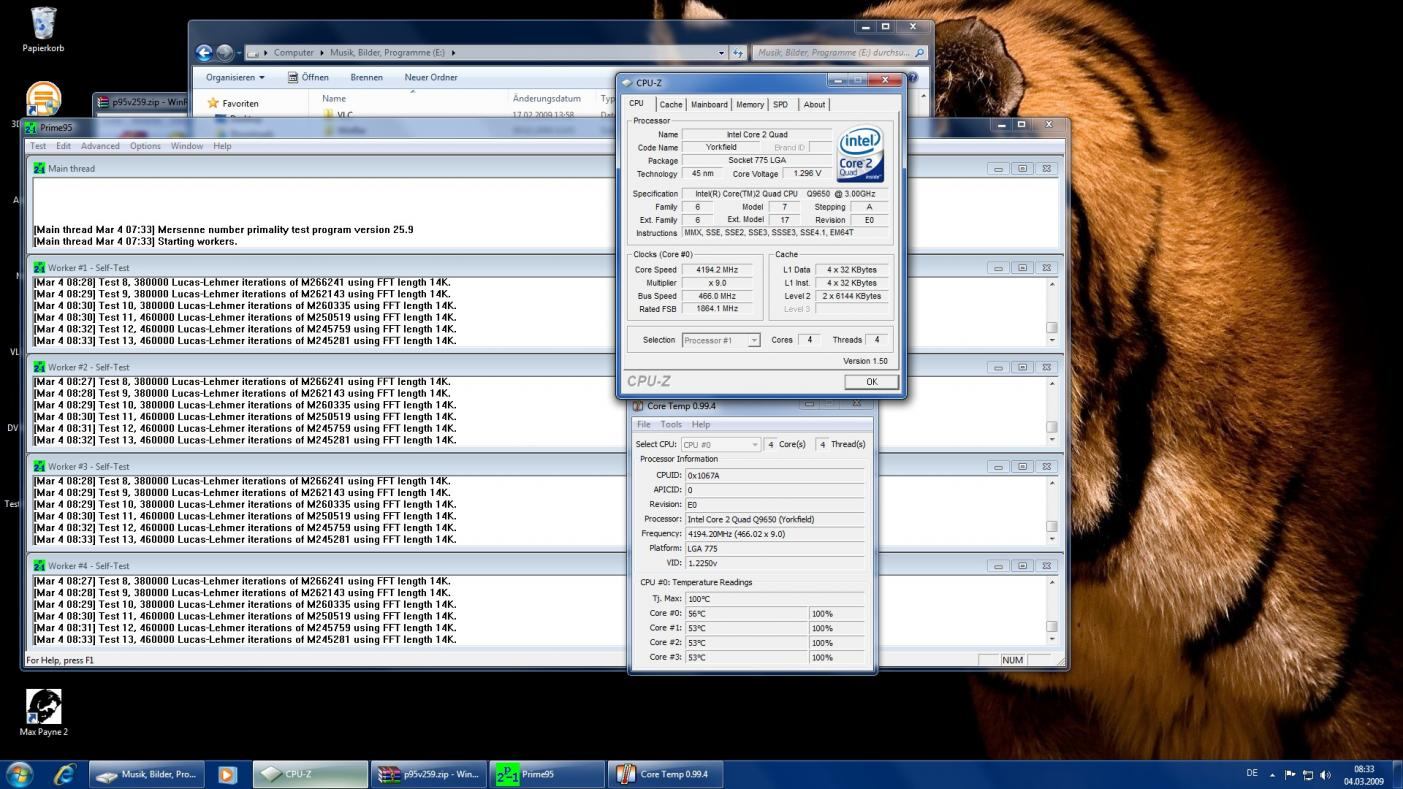Viewport: 1403px width, 789px height.
Task: Click the Action Center flag in the tray
Action: 1290,775
